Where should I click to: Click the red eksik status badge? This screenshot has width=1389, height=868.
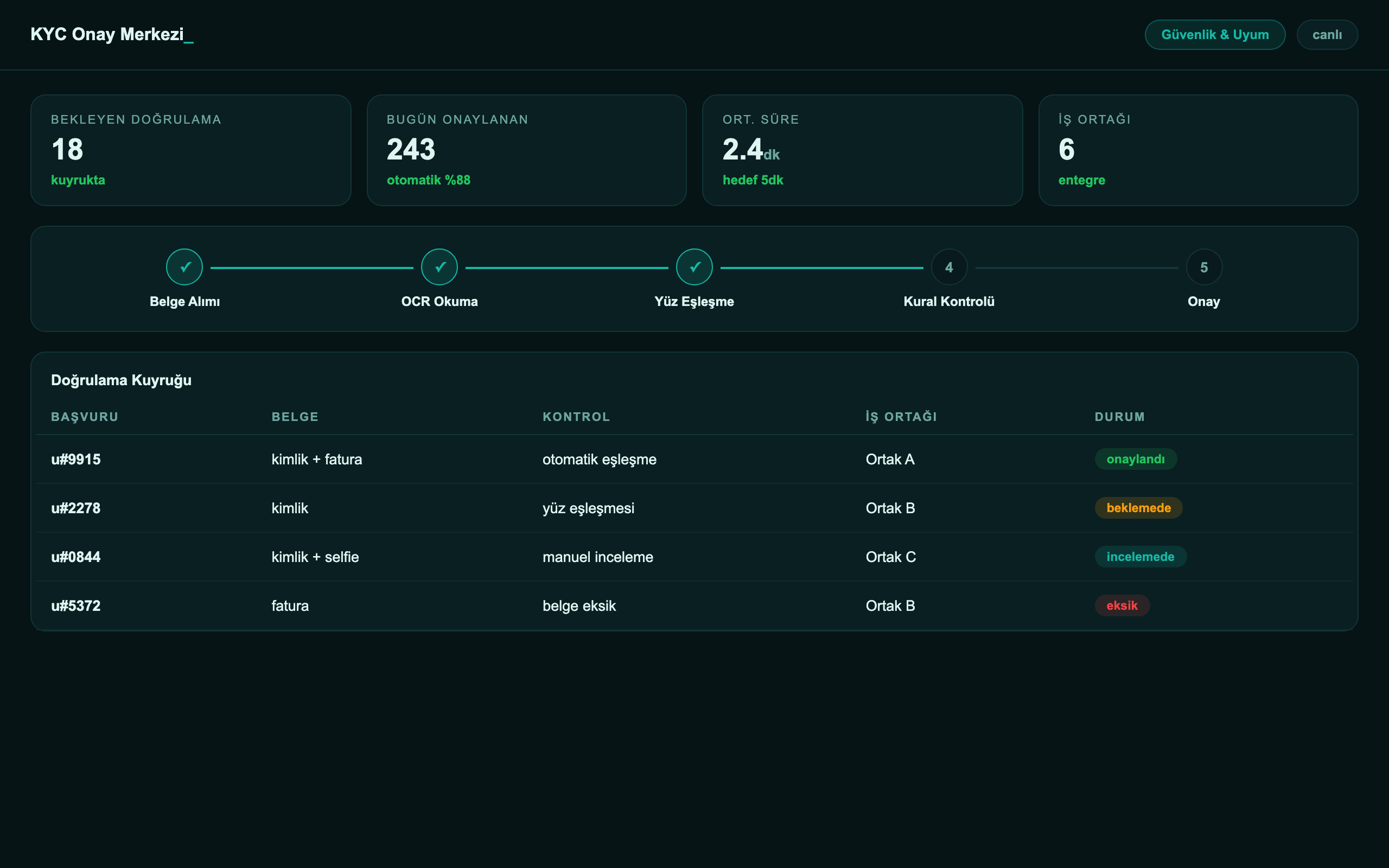click(1122, 605)
